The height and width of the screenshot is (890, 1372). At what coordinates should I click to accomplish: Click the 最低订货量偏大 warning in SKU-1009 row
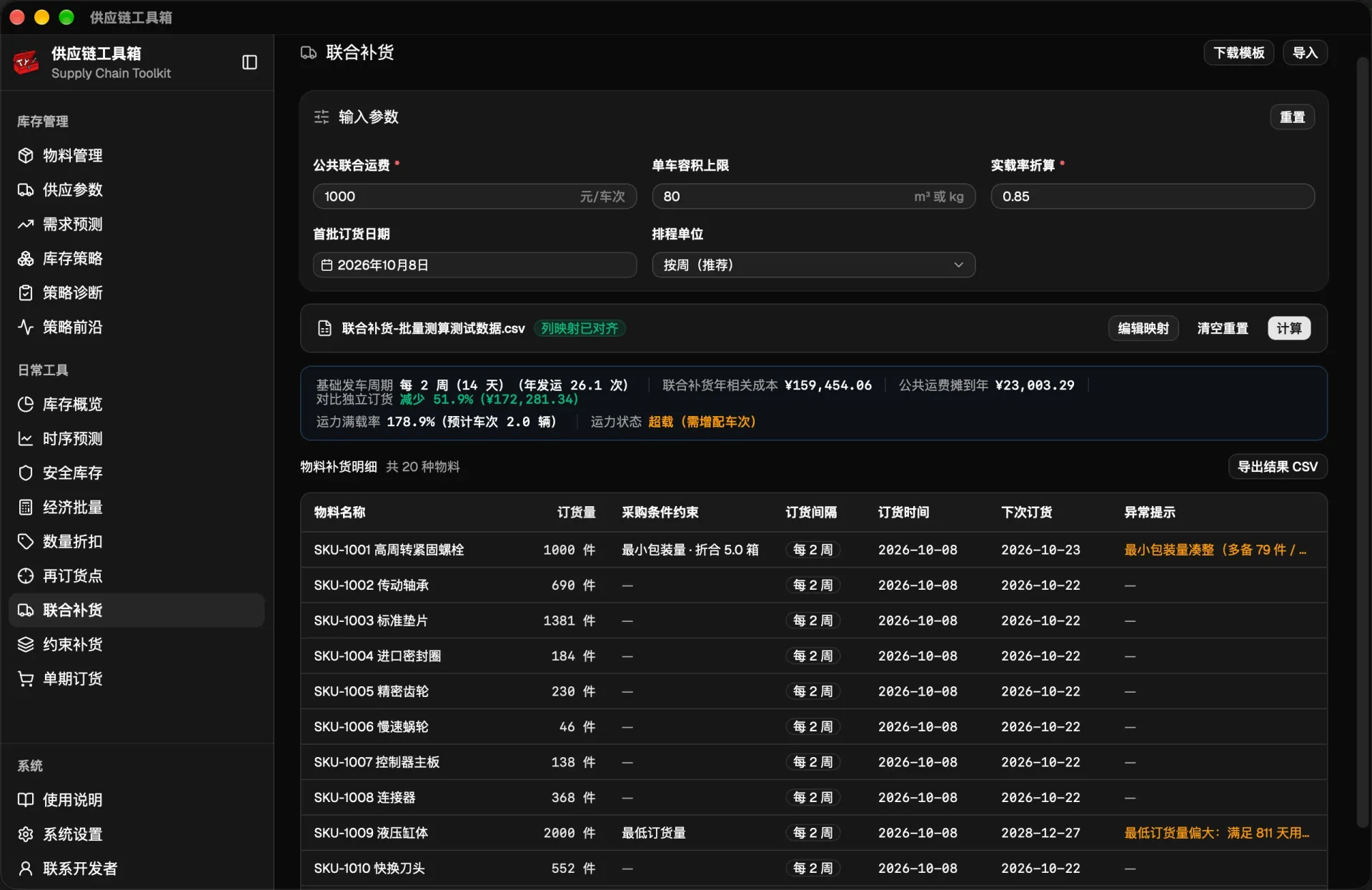(1217, 833)
